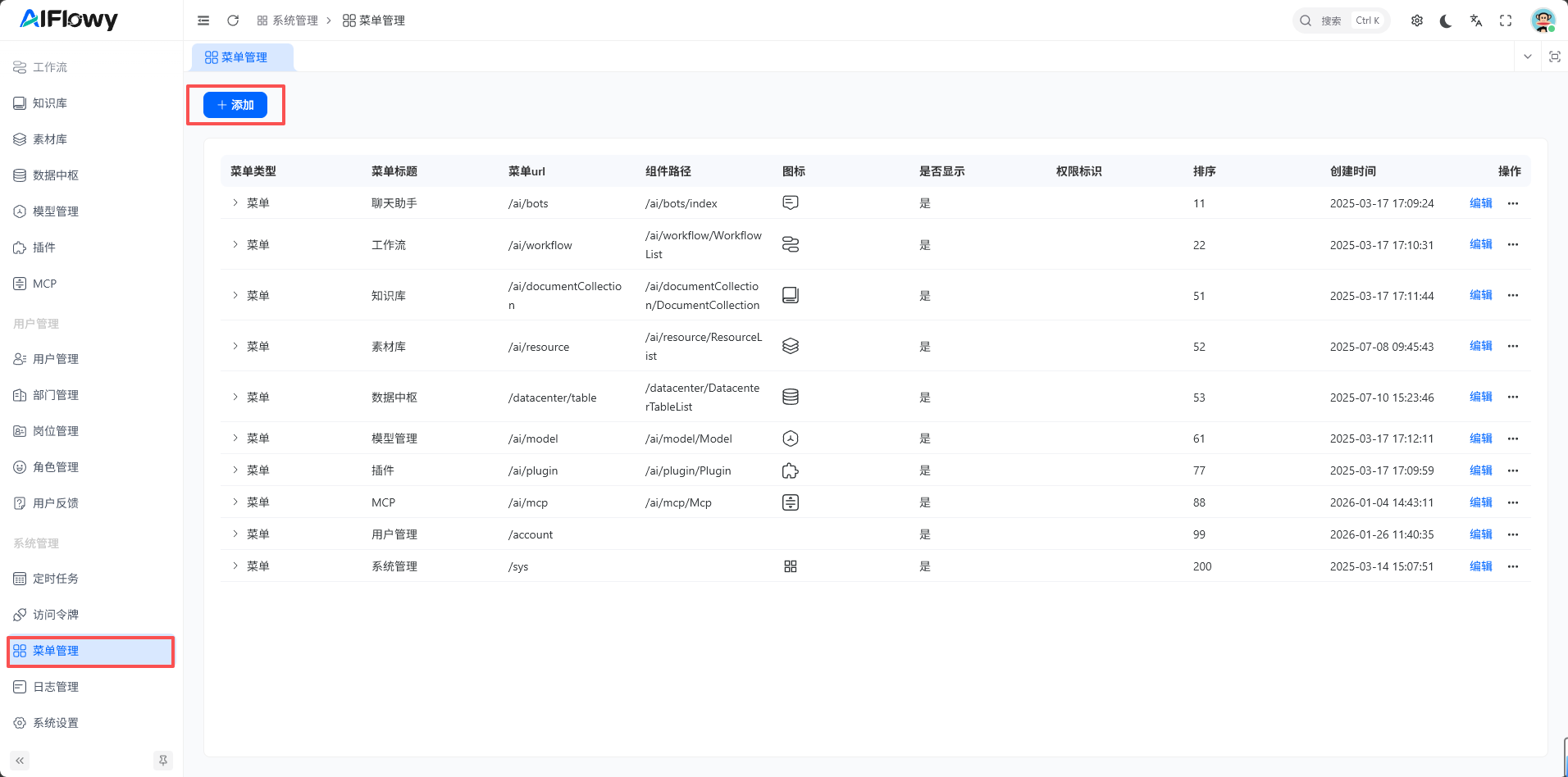The height and width of the screenshot is (777, 1568).
Task: Click 编辑 for the 知识库 row
Action: (x=1480, y=295)
